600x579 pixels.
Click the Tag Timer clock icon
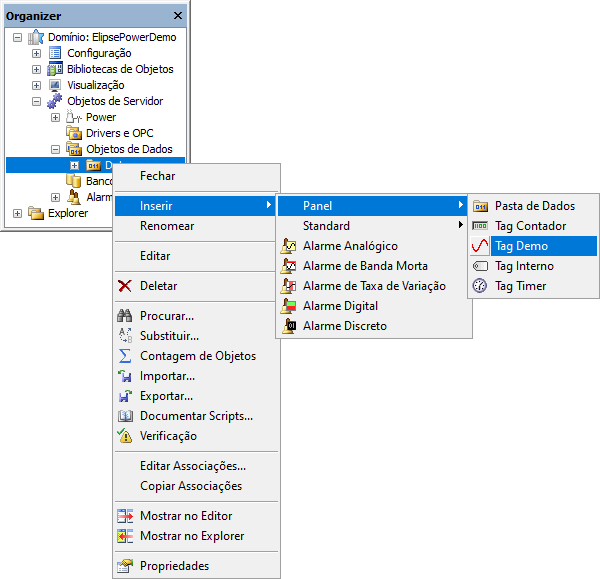coord(480,286)
